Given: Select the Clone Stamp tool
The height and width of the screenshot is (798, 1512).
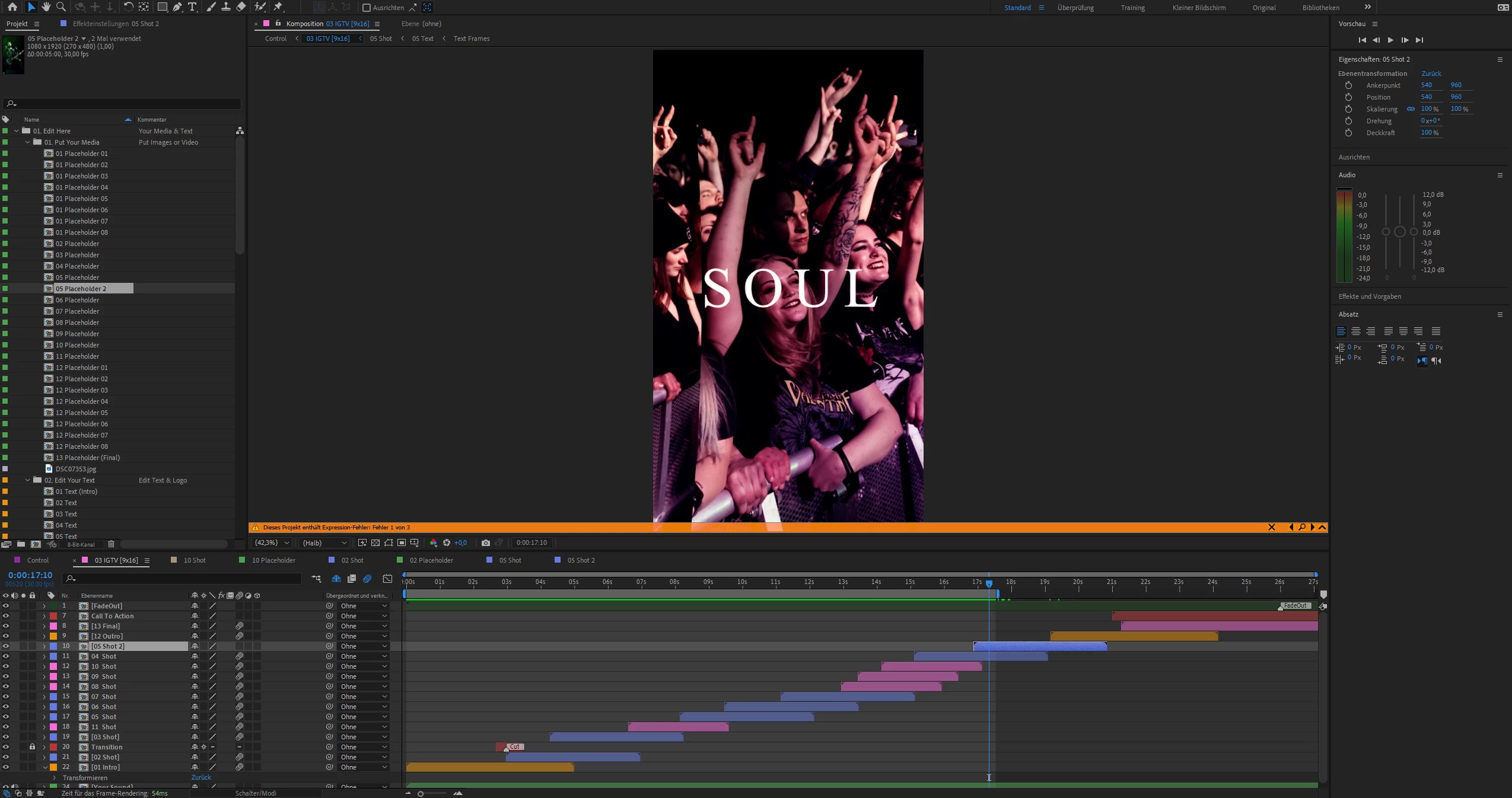Looking at the screenshot, I should (x=226, y=7).
